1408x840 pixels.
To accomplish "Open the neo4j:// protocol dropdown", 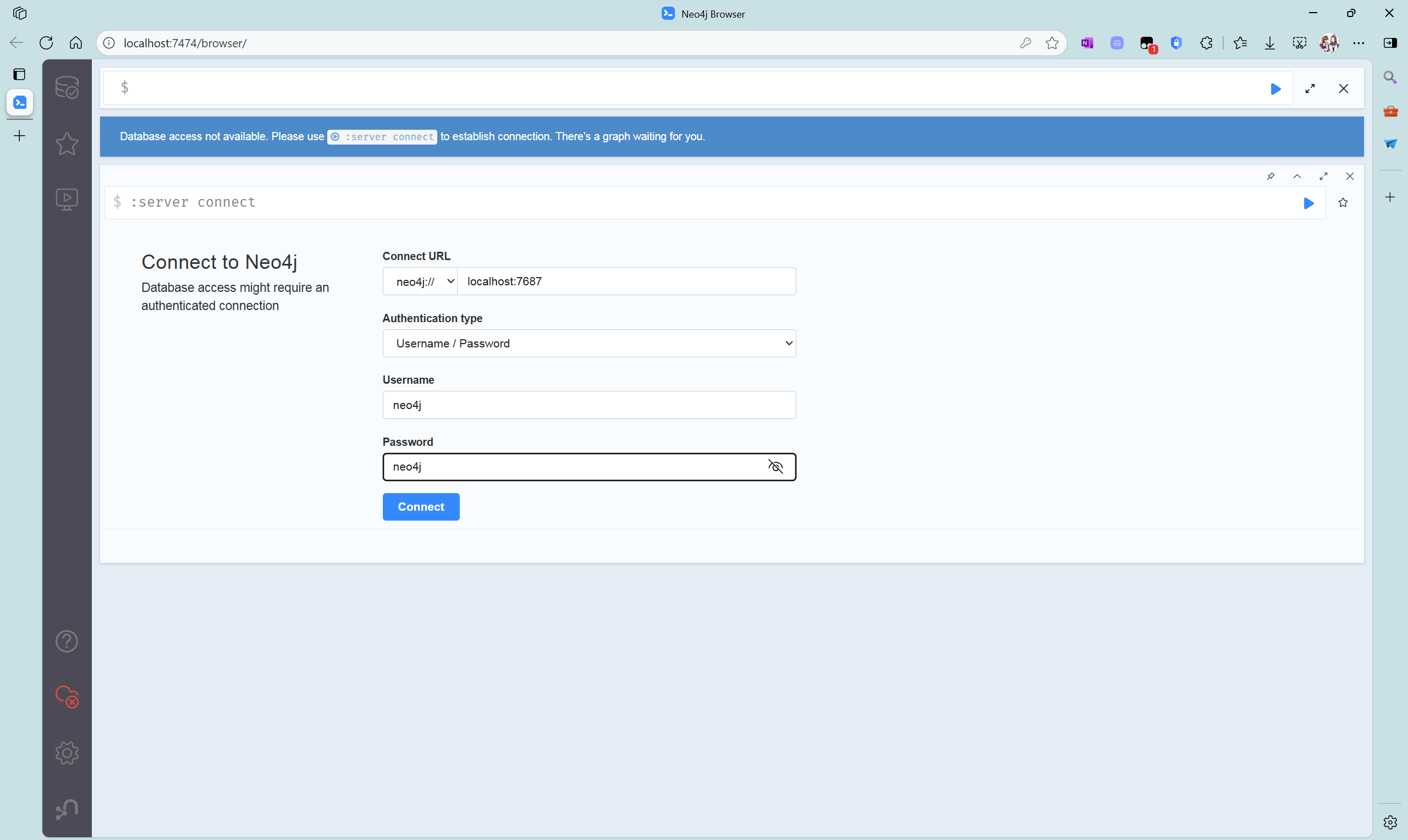I will tap(420, 281).
